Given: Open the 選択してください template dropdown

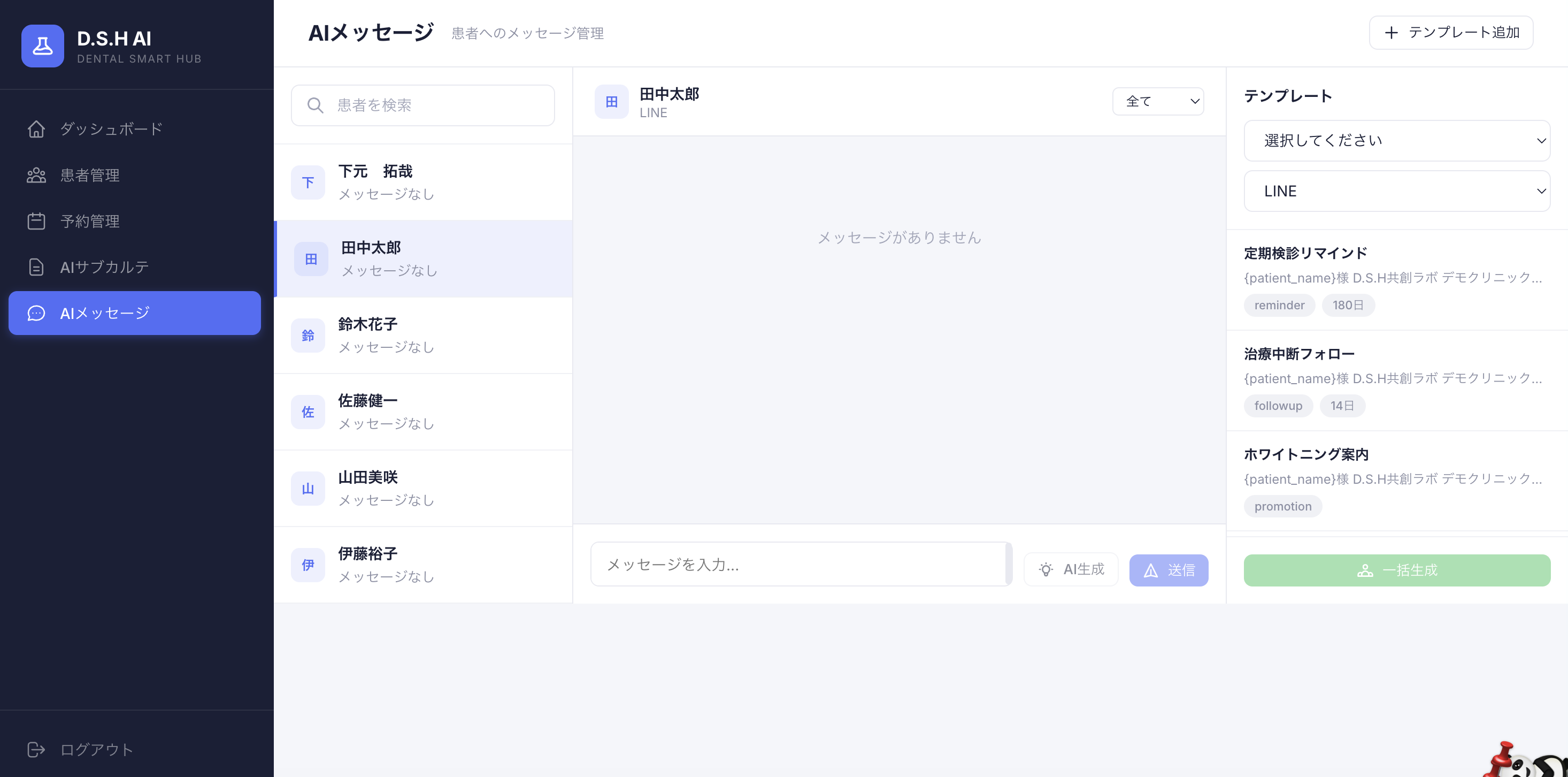Looking at the screenshot, I should [1397, 141].
